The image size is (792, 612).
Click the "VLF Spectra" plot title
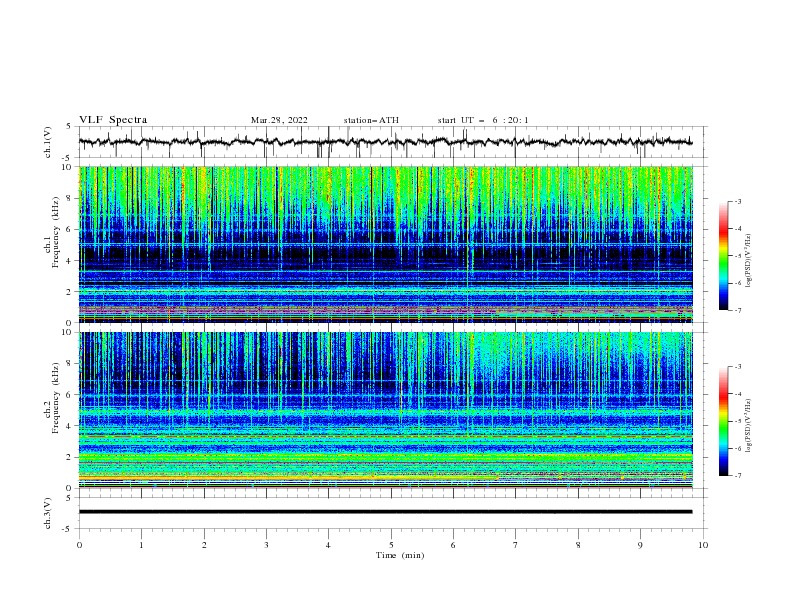(113, 120)
